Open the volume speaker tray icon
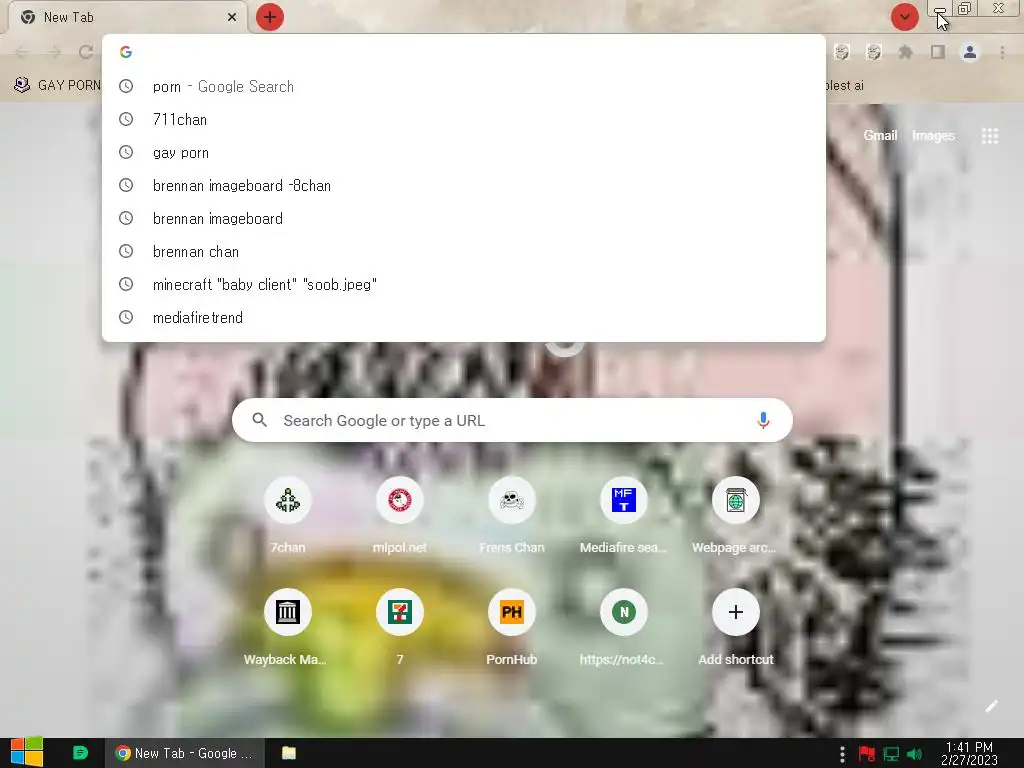Screen dimensions: 1024x768 click(915, 754)
